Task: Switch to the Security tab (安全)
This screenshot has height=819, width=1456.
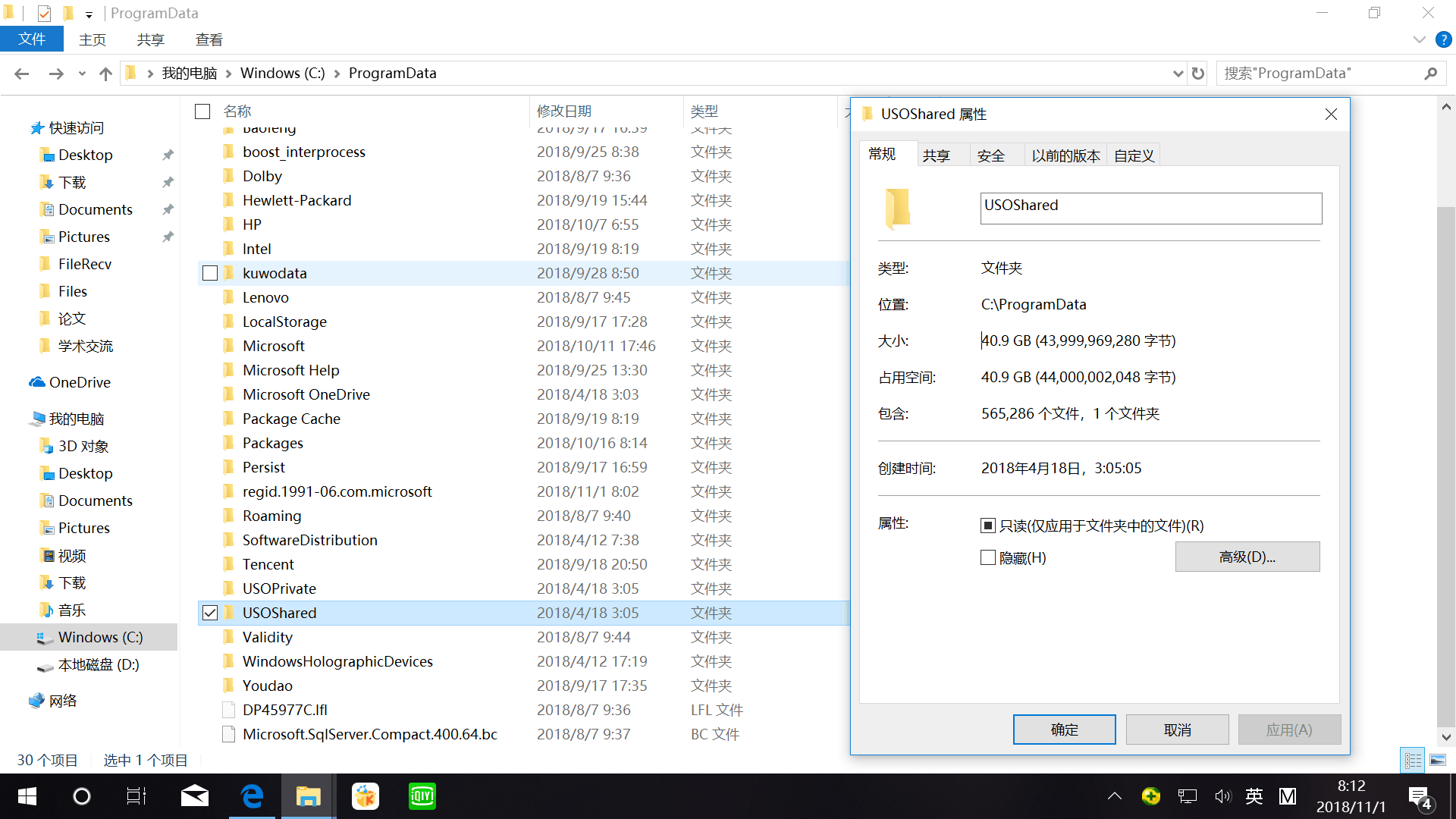Action: (x=990, y=155)
